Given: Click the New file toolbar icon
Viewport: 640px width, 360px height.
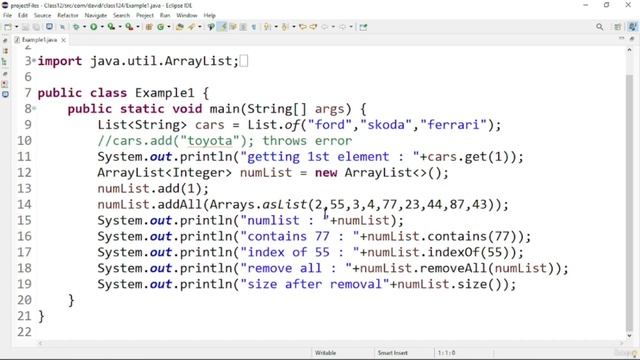Looking at the screenshot, I should coord(8,27).
